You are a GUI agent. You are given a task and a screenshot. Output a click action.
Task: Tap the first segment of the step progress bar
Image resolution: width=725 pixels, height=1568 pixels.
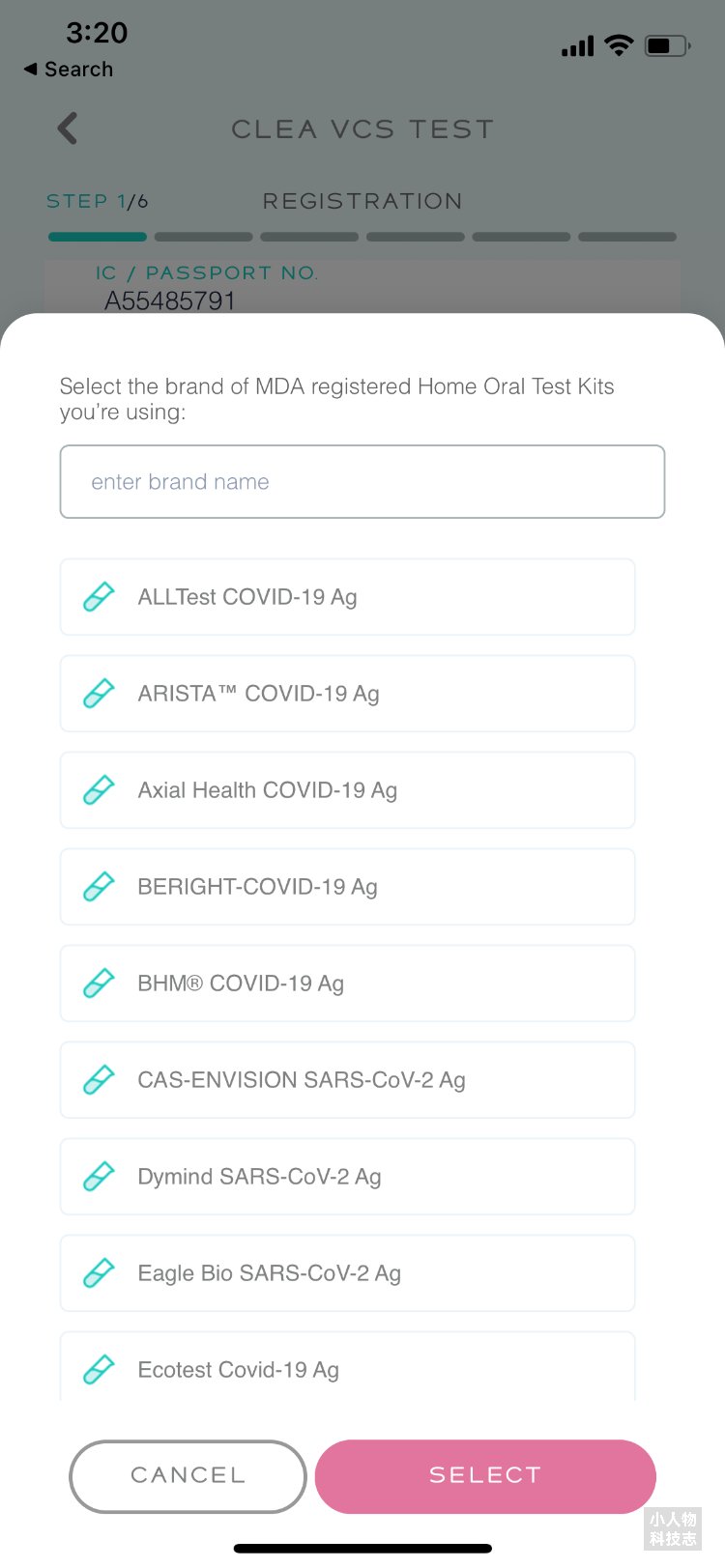(98, 237)
